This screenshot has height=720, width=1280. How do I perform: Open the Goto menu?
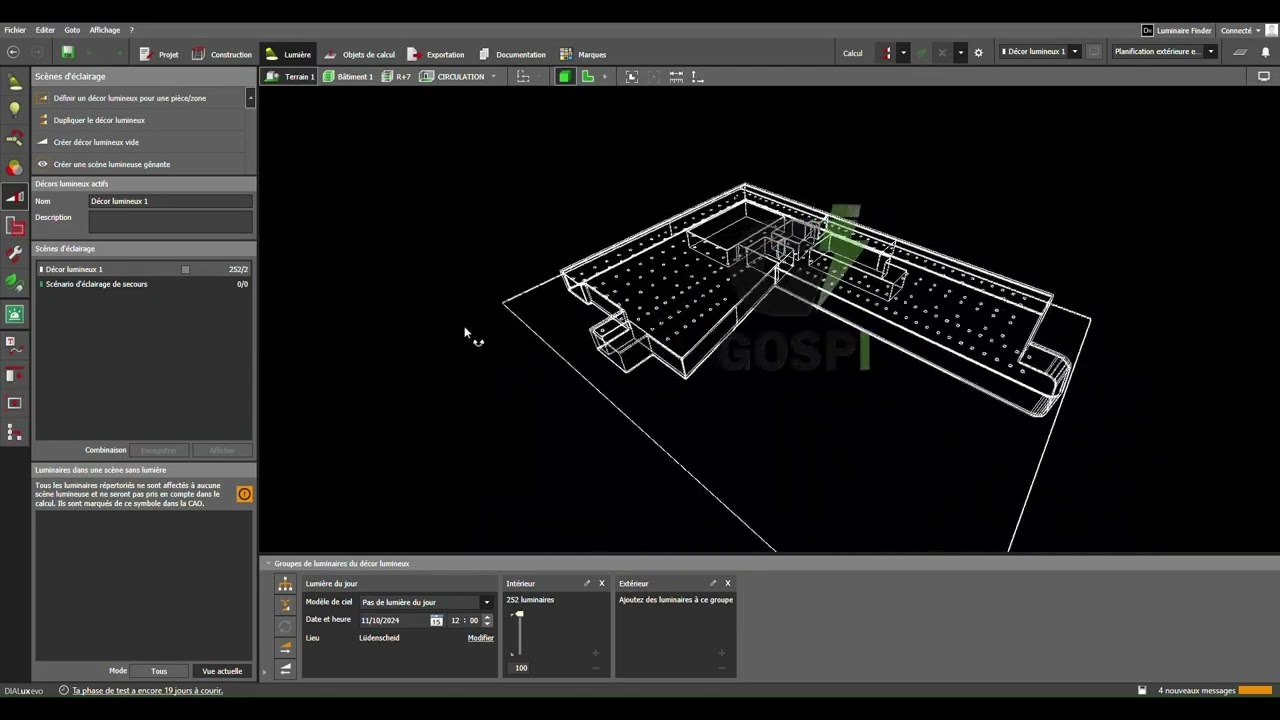pos(72,30)
